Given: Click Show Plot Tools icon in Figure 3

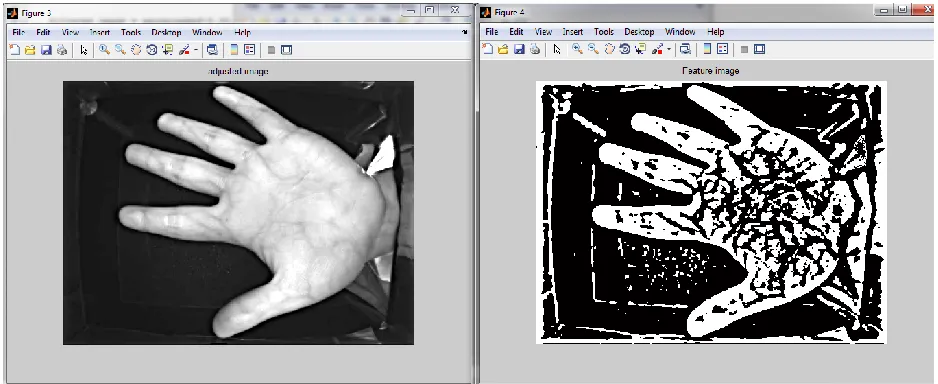Looking at the screenshot, I should pyautogui.click(x=286, y=50).
